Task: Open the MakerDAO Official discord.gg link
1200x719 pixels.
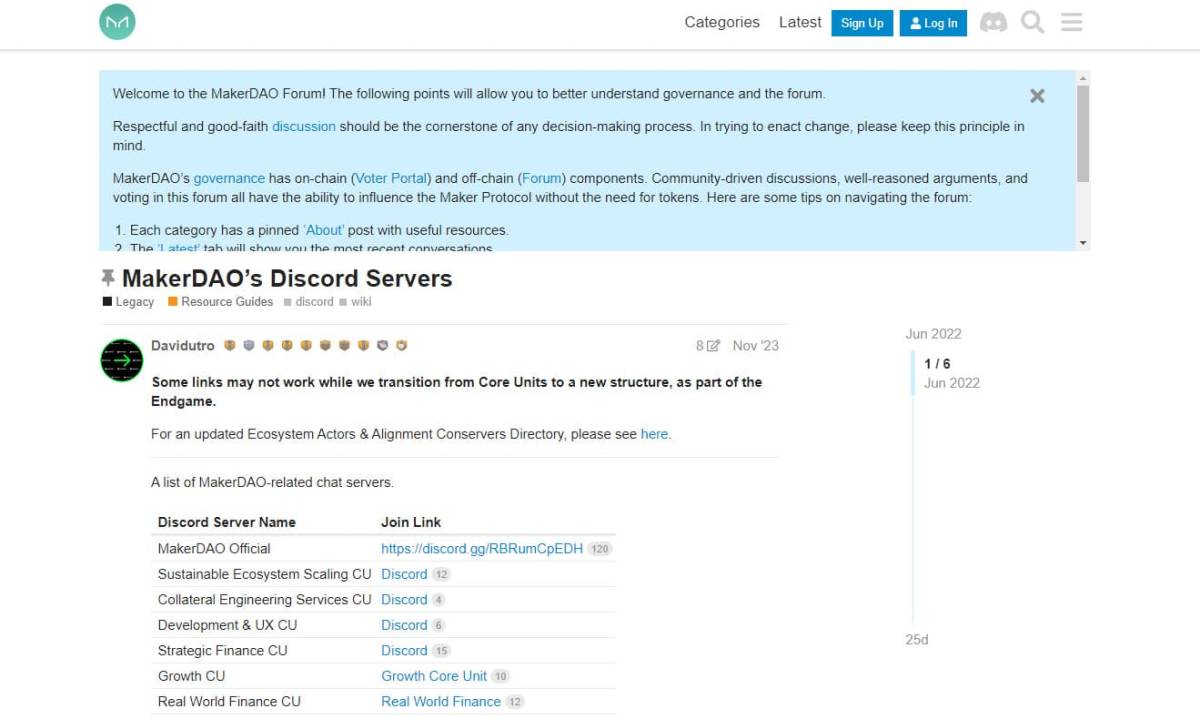Action: 481,548
